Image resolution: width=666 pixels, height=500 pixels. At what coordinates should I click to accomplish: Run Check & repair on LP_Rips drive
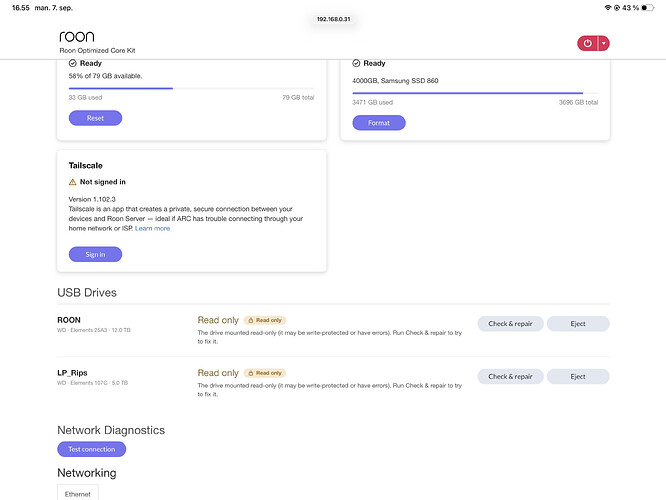coord(510,376)
